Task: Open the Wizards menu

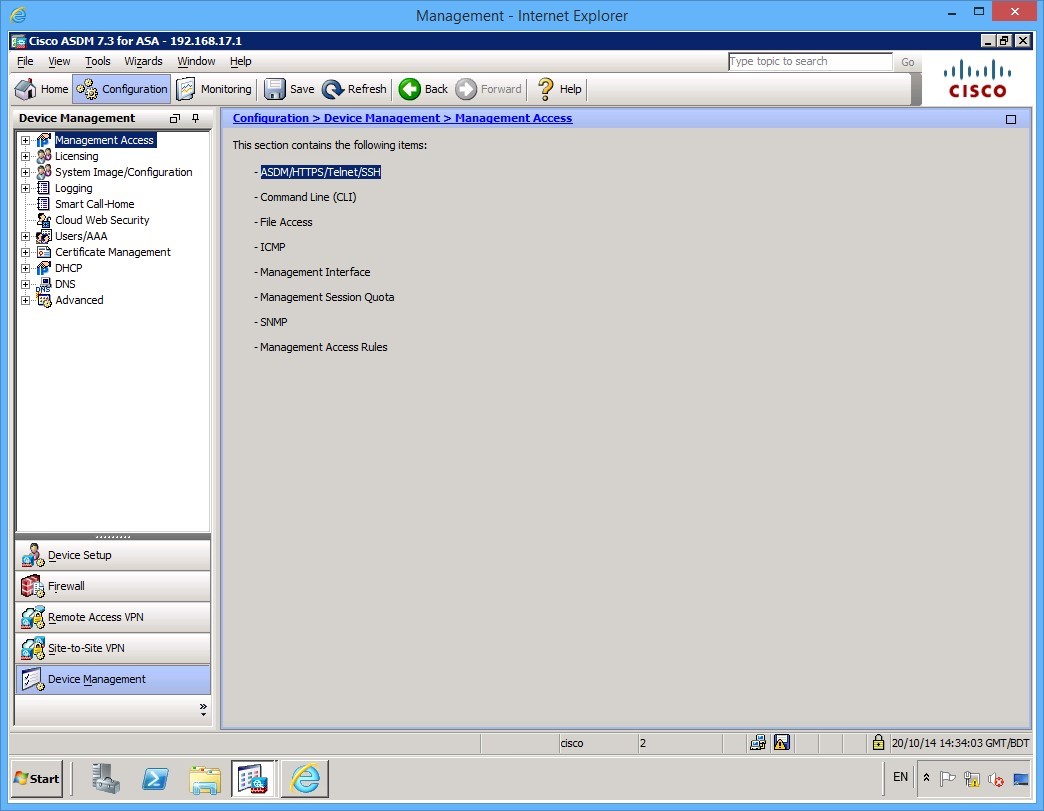Action: point(143,61)
